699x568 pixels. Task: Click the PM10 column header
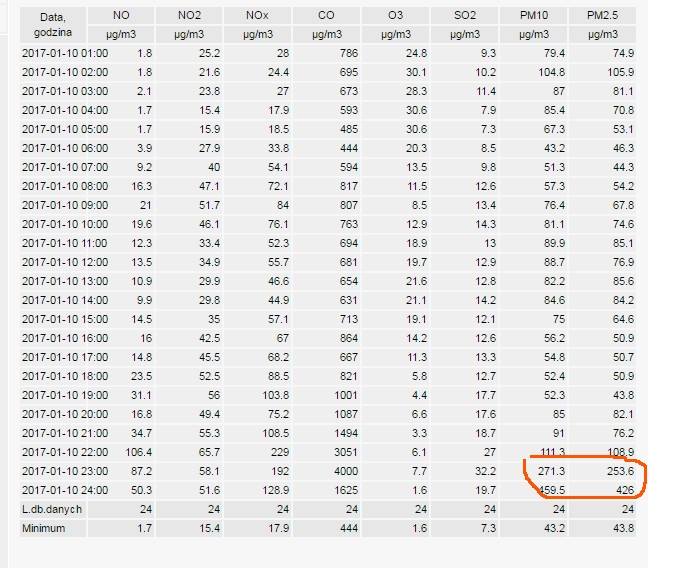pos(534,16)
